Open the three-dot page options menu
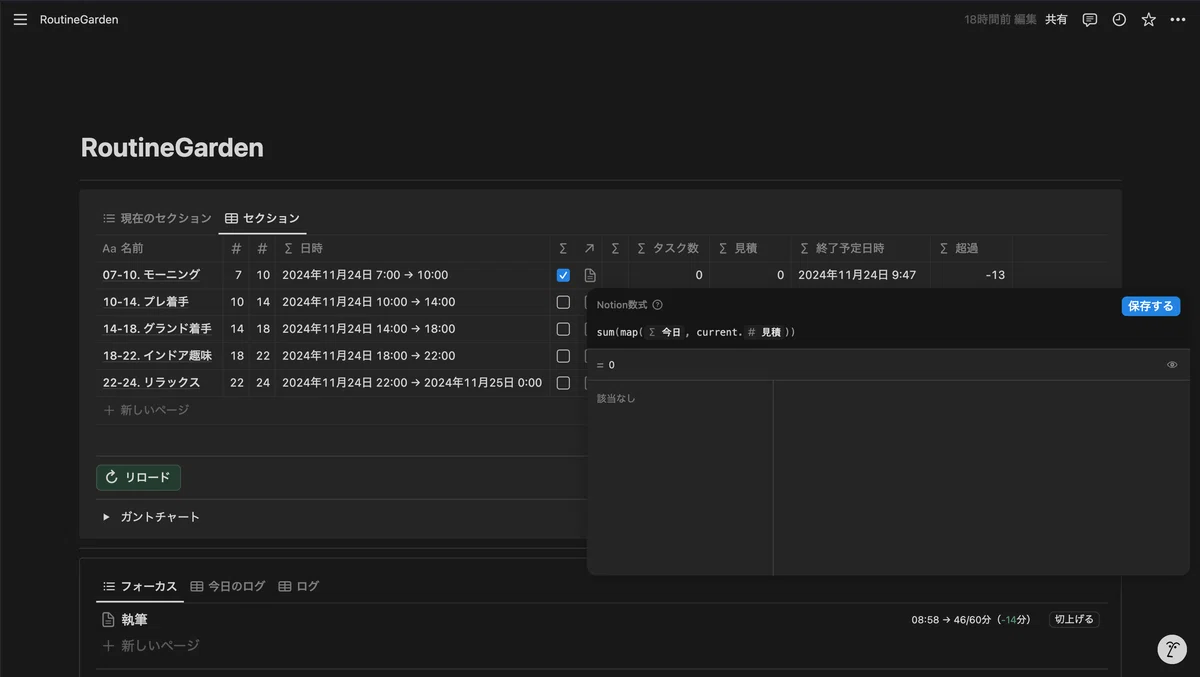The height and width of the screenshot is (677, 1200). [x=1178, y=19]
